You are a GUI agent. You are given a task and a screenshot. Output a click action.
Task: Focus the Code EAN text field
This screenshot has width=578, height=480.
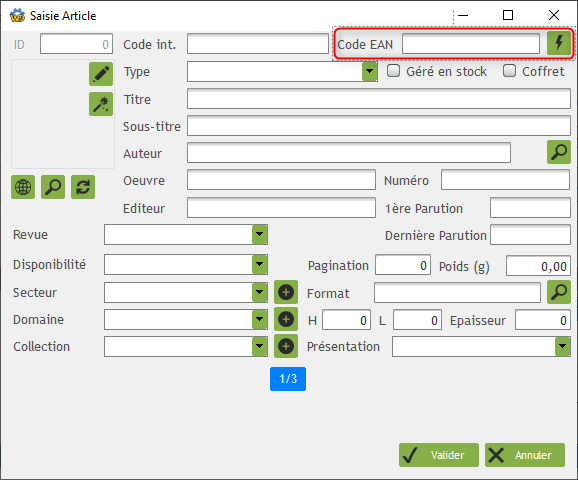[471, 44]
